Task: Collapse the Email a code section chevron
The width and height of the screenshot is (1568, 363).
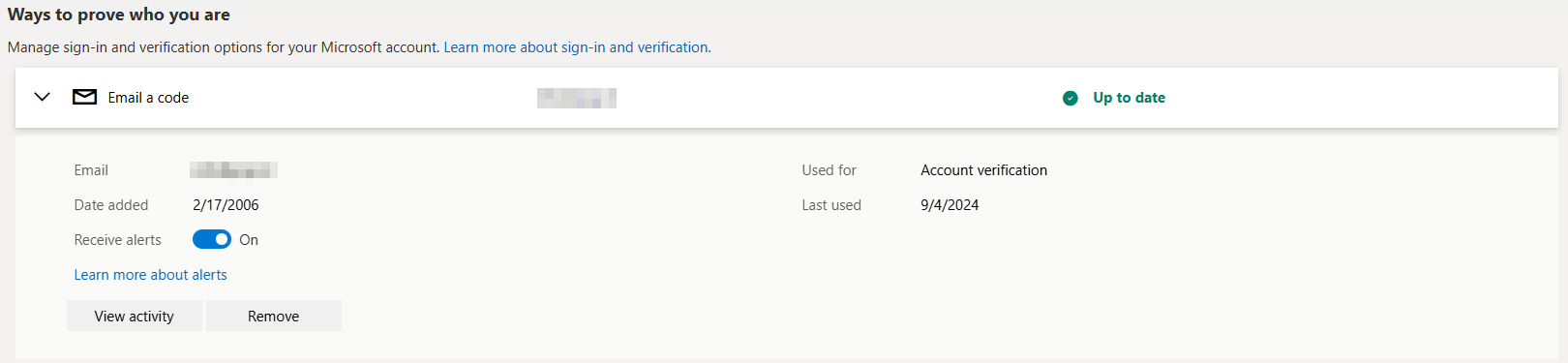Action: pos(42,97)
